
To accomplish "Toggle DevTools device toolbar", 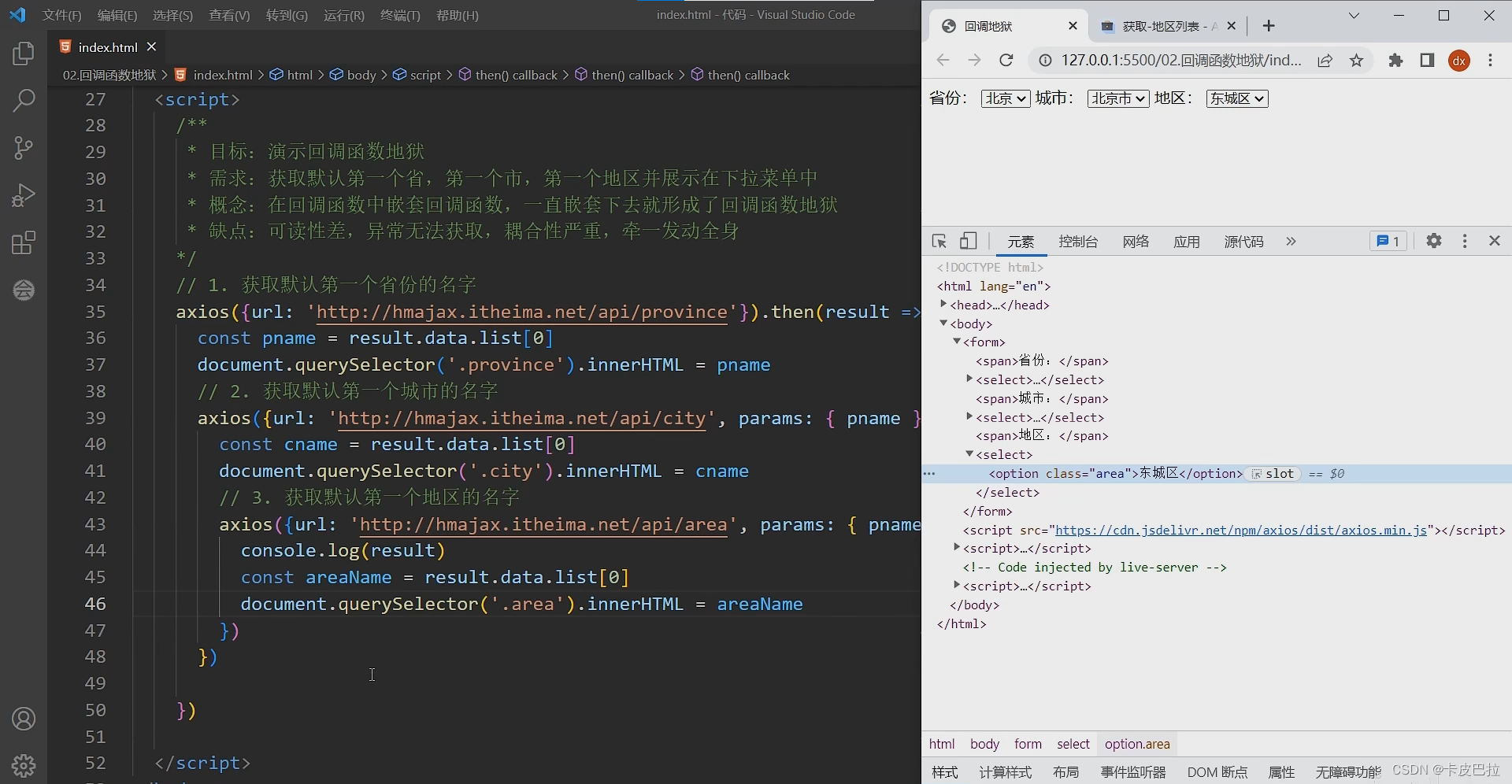I will 968,242.
